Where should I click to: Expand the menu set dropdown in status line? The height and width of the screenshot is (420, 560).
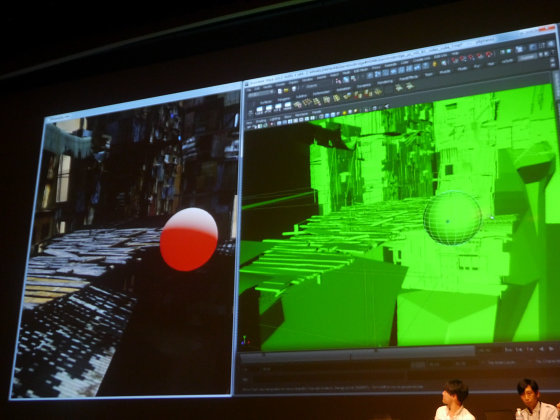tap(260, 94)
